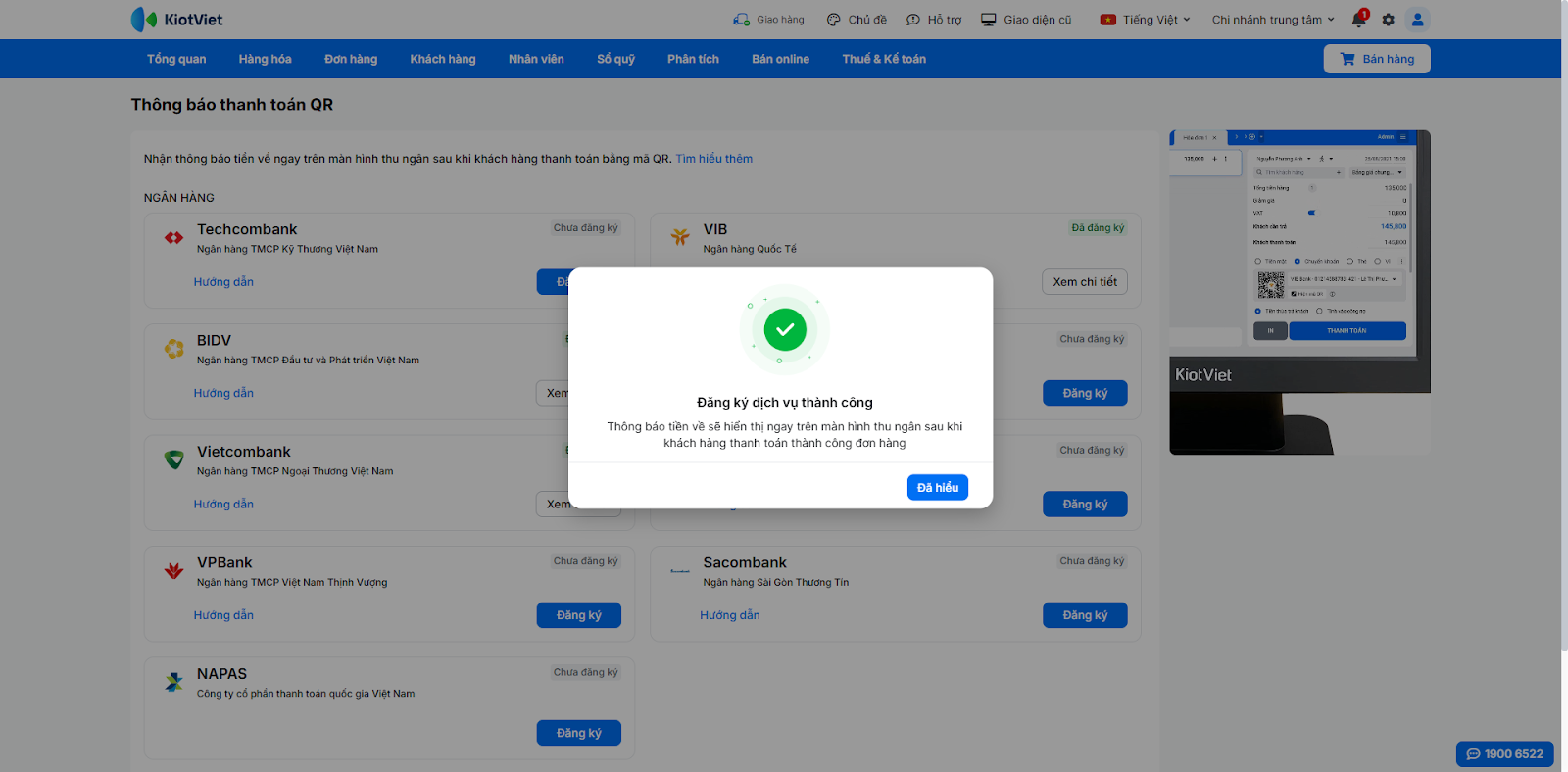This screenshot has width=1568, height=772.
Task: Click the NAPAS logo icon
Action: (174, 682)
